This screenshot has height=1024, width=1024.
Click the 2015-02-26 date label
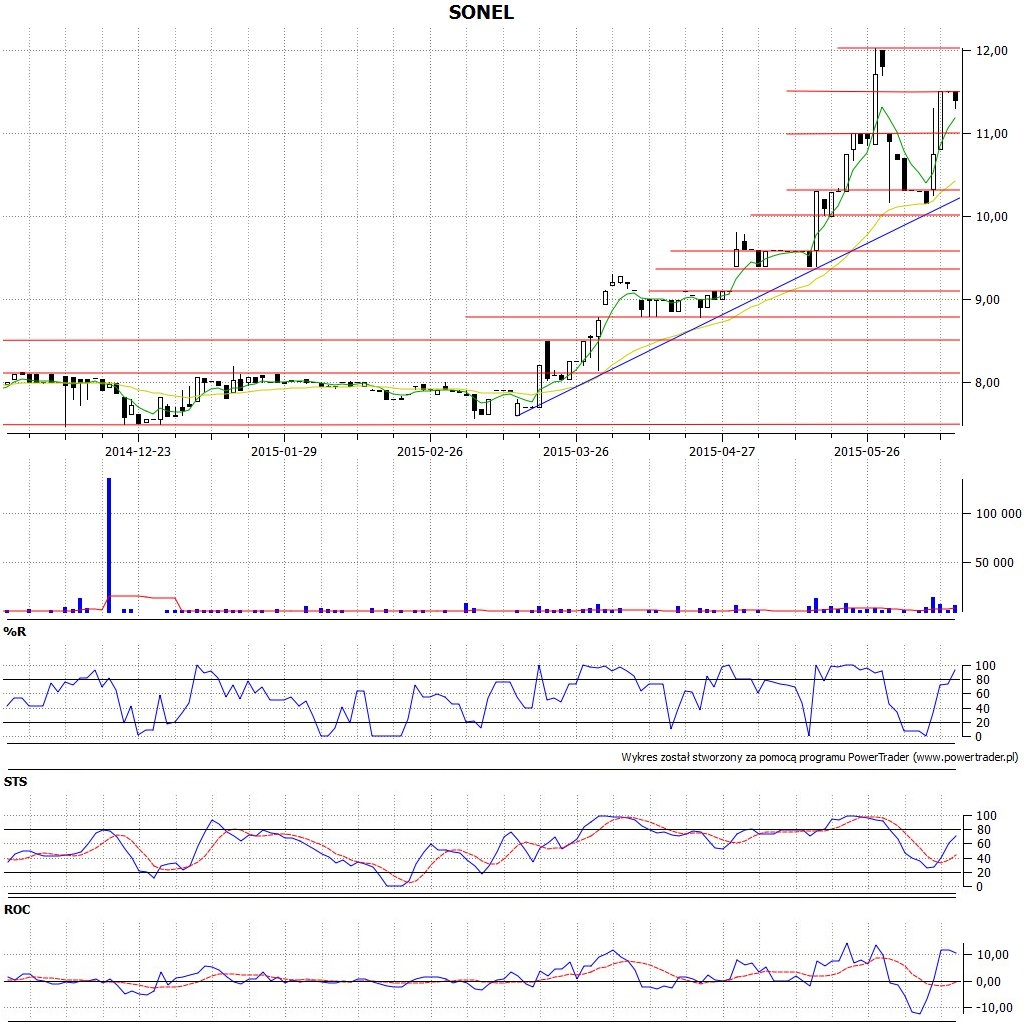click(430, 451)
